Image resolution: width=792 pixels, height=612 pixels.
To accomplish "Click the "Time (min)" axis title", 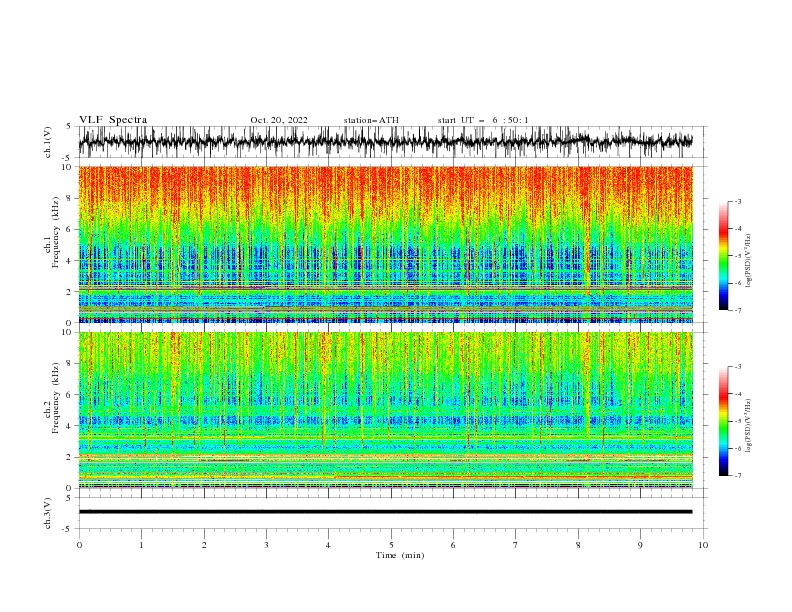I will pos(400,555).
